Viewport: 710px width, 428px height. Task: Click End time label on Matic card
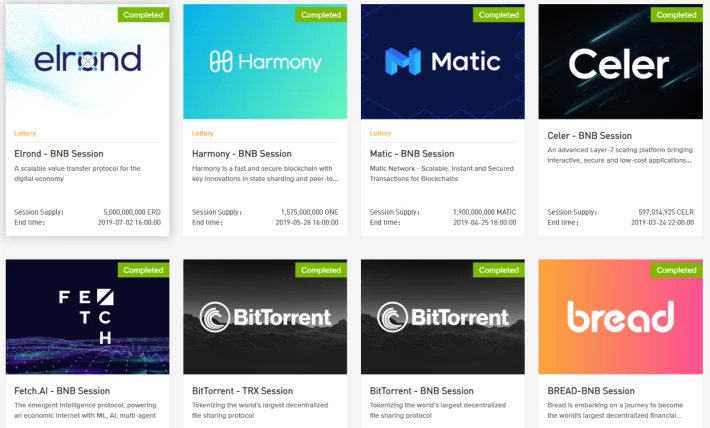point(385,222)
